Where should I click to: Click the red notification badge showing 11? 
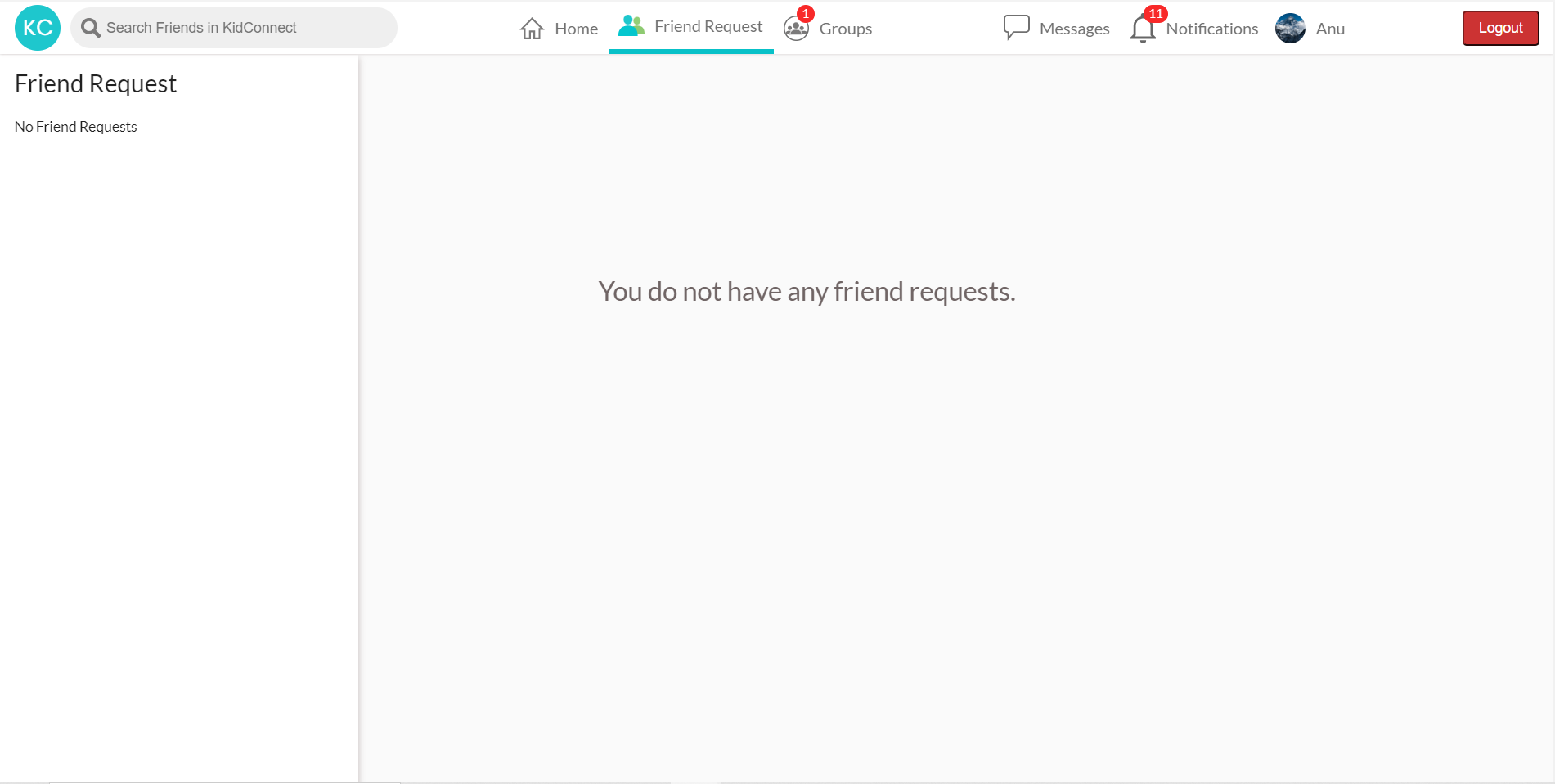1155,14
